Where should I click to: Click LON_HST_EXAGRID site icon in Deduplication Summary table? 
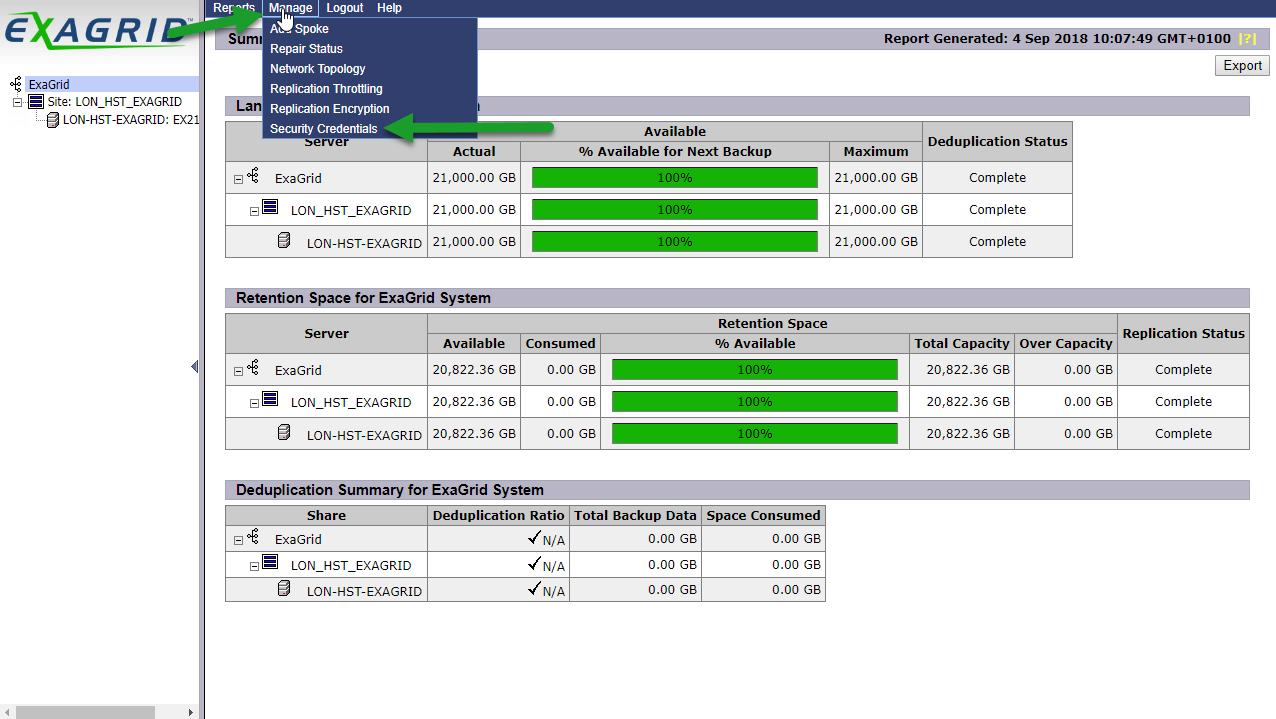coord(269,562)
